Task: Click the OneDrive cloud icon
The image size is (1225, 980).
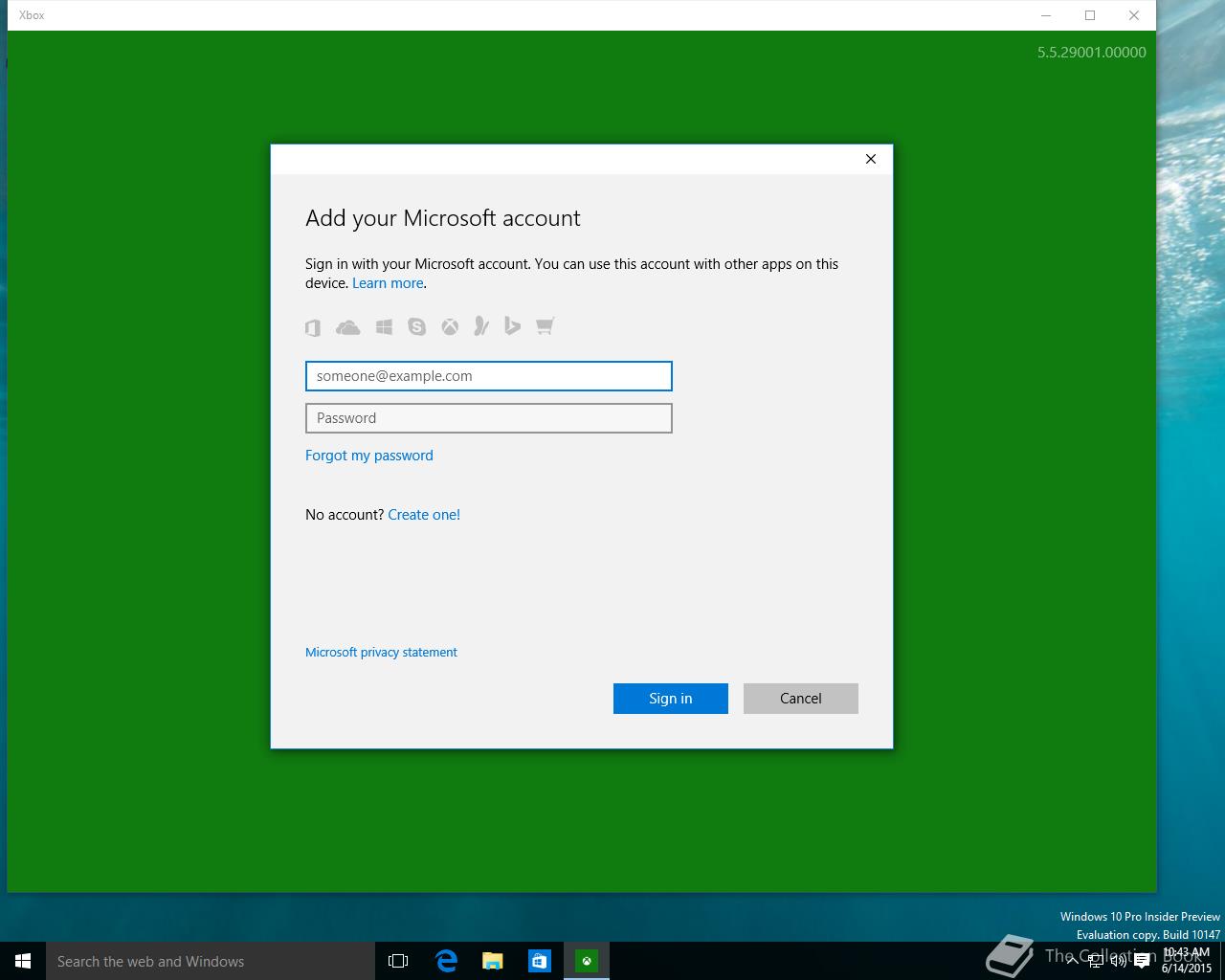Action: point(348,327)
